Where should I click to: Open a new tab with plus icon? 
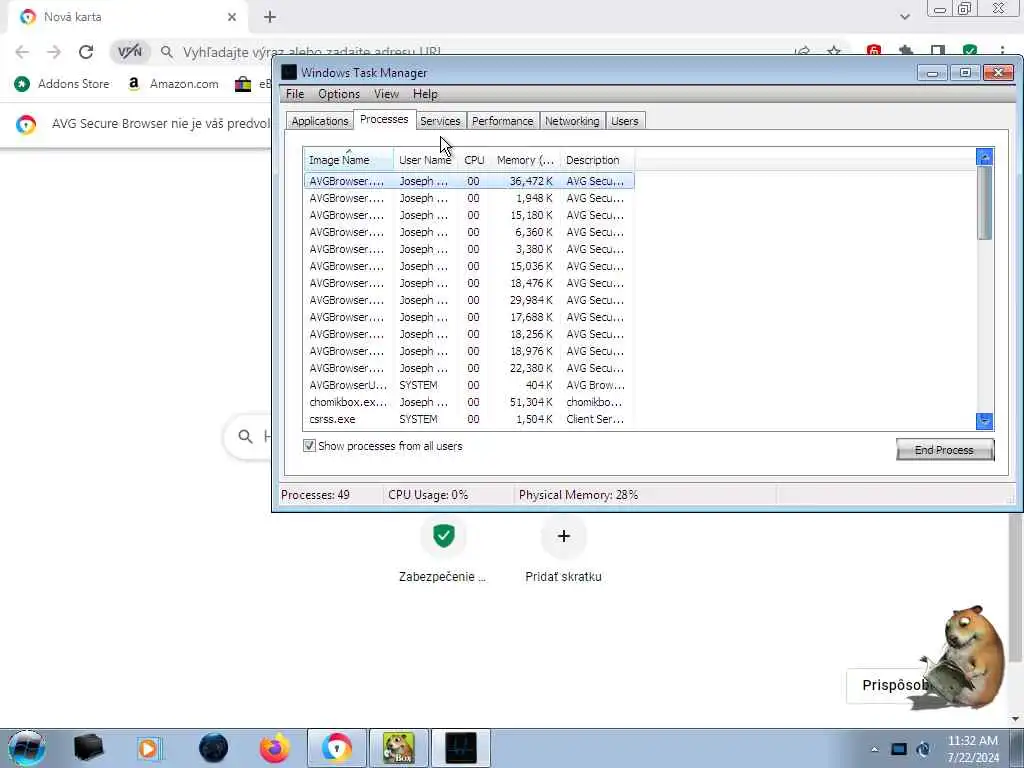[x=270, y=18]
